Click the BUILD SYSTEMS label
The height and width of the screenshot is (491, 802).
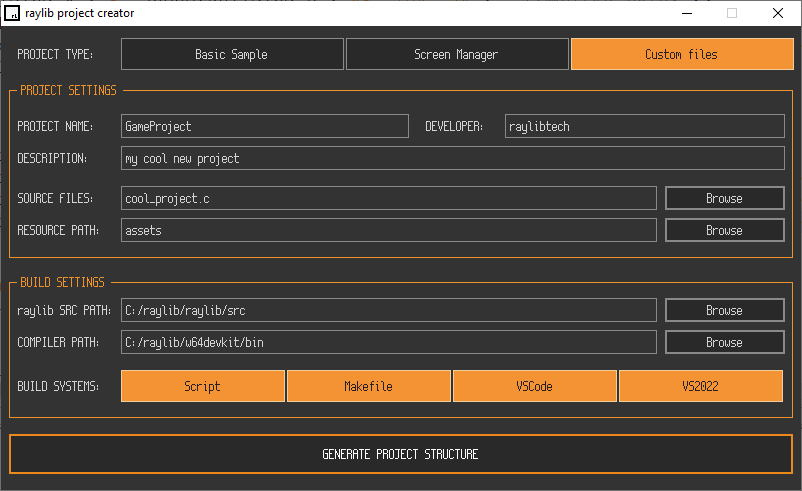point(58,386)
